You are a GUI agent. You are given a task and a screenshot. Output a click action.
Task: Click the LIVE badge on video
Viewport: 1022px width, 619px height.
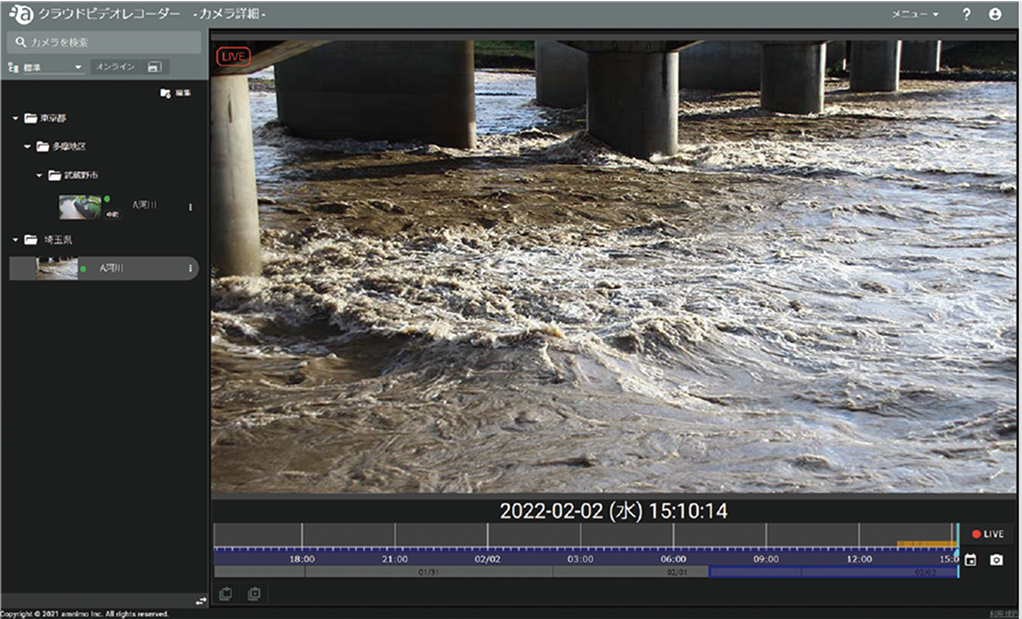[233, 57]
